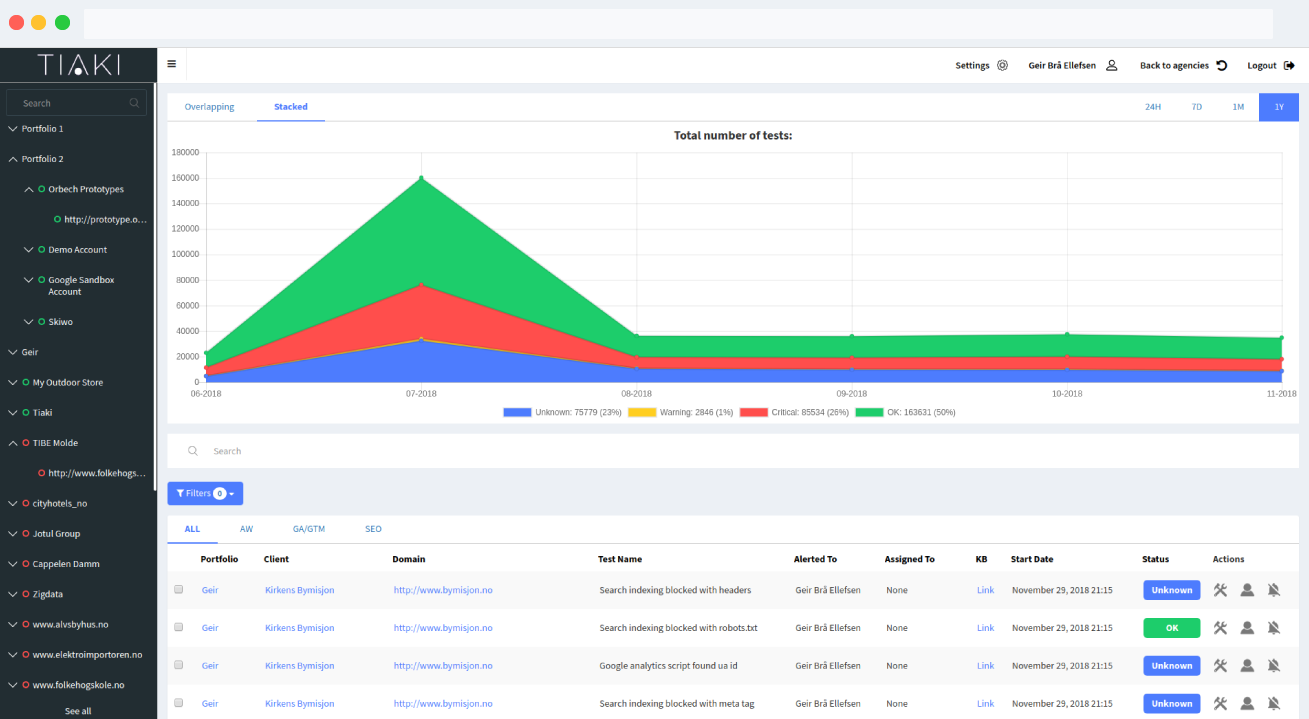Focus the sidebar Search field
The width and height of the screenshot is (1309, 719).
(76, 103)
